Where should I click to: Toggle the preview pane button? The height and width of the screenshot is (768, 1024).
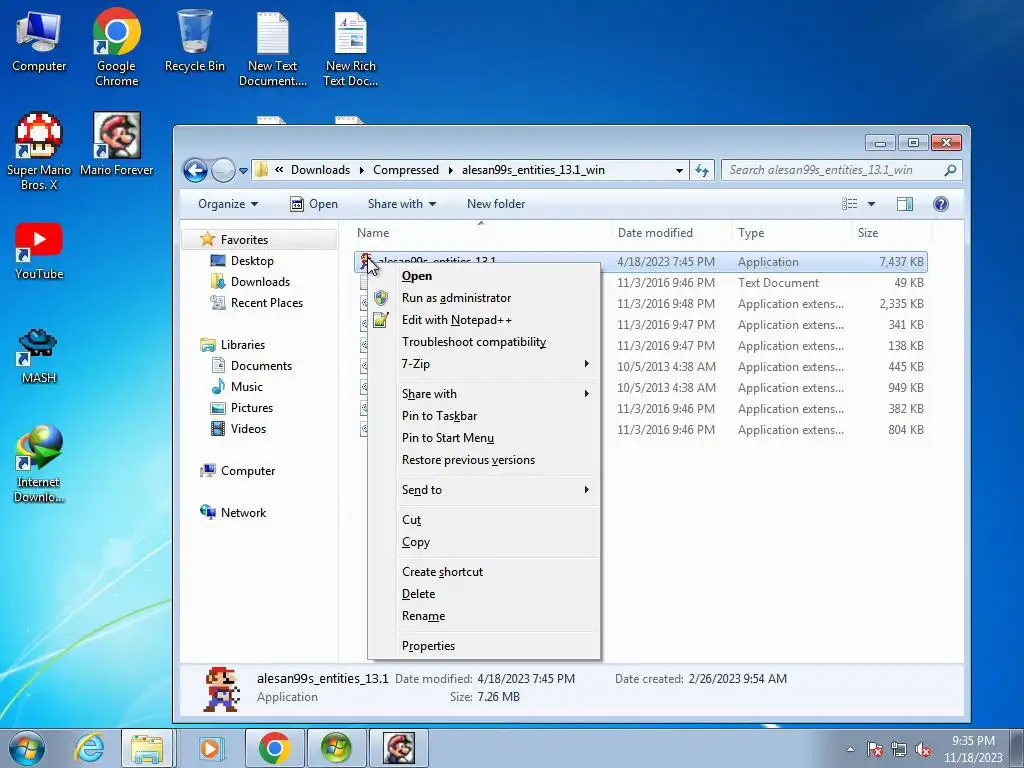(x=904, y=204)
